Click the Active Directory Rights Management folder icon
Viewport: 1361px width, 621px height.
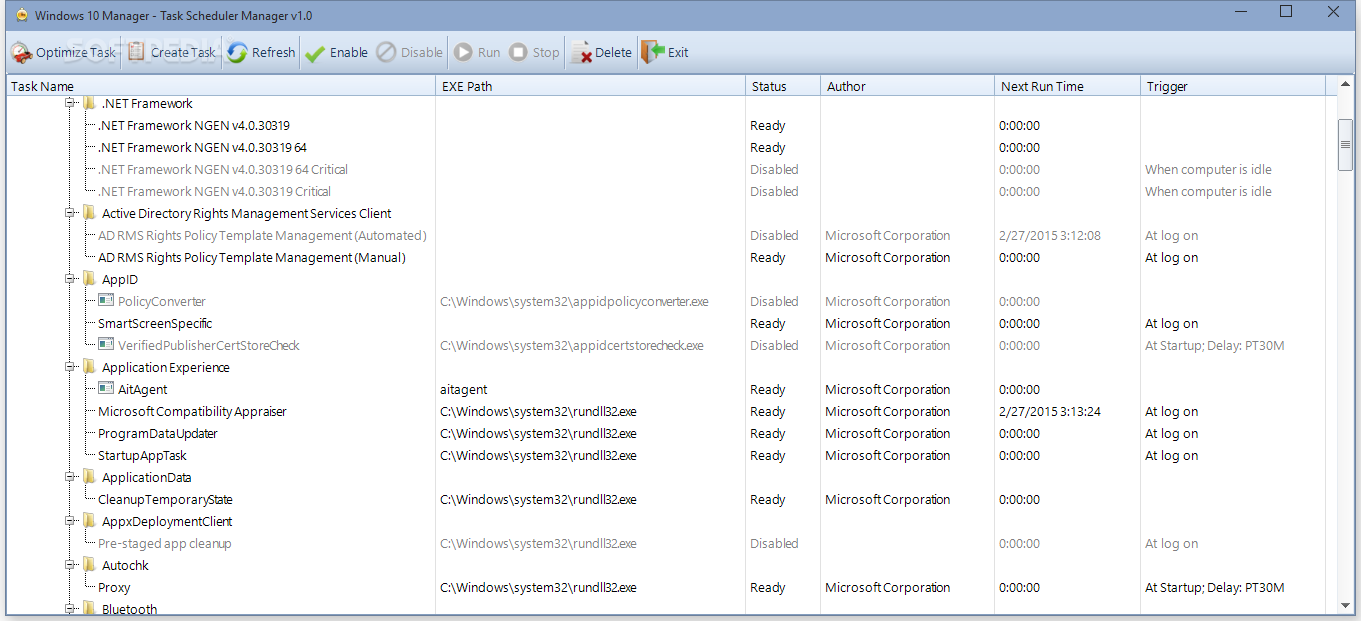89,213
